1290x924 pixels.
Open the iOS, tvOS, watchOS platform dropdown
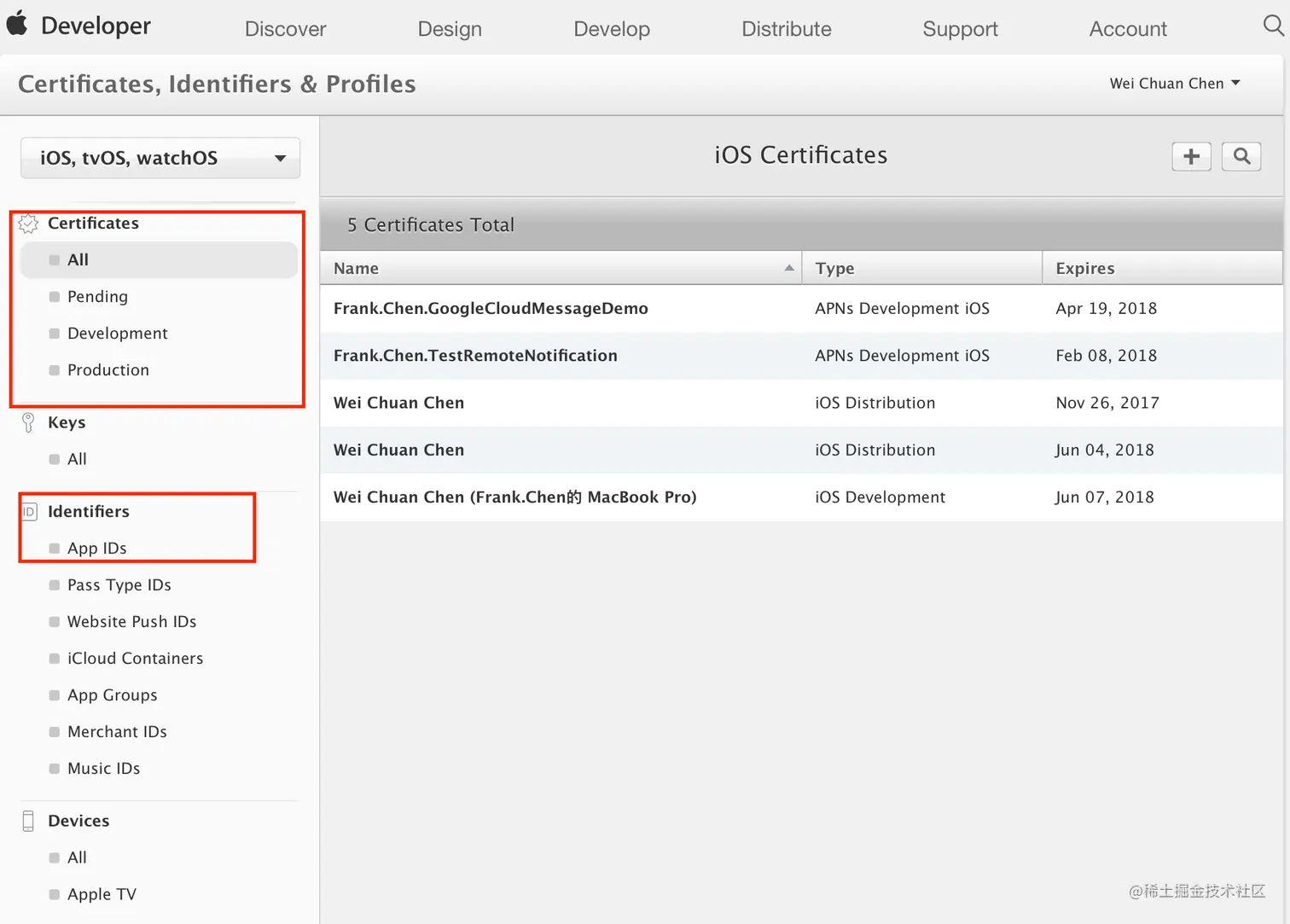pyautogui.click(x=160, y=158)
